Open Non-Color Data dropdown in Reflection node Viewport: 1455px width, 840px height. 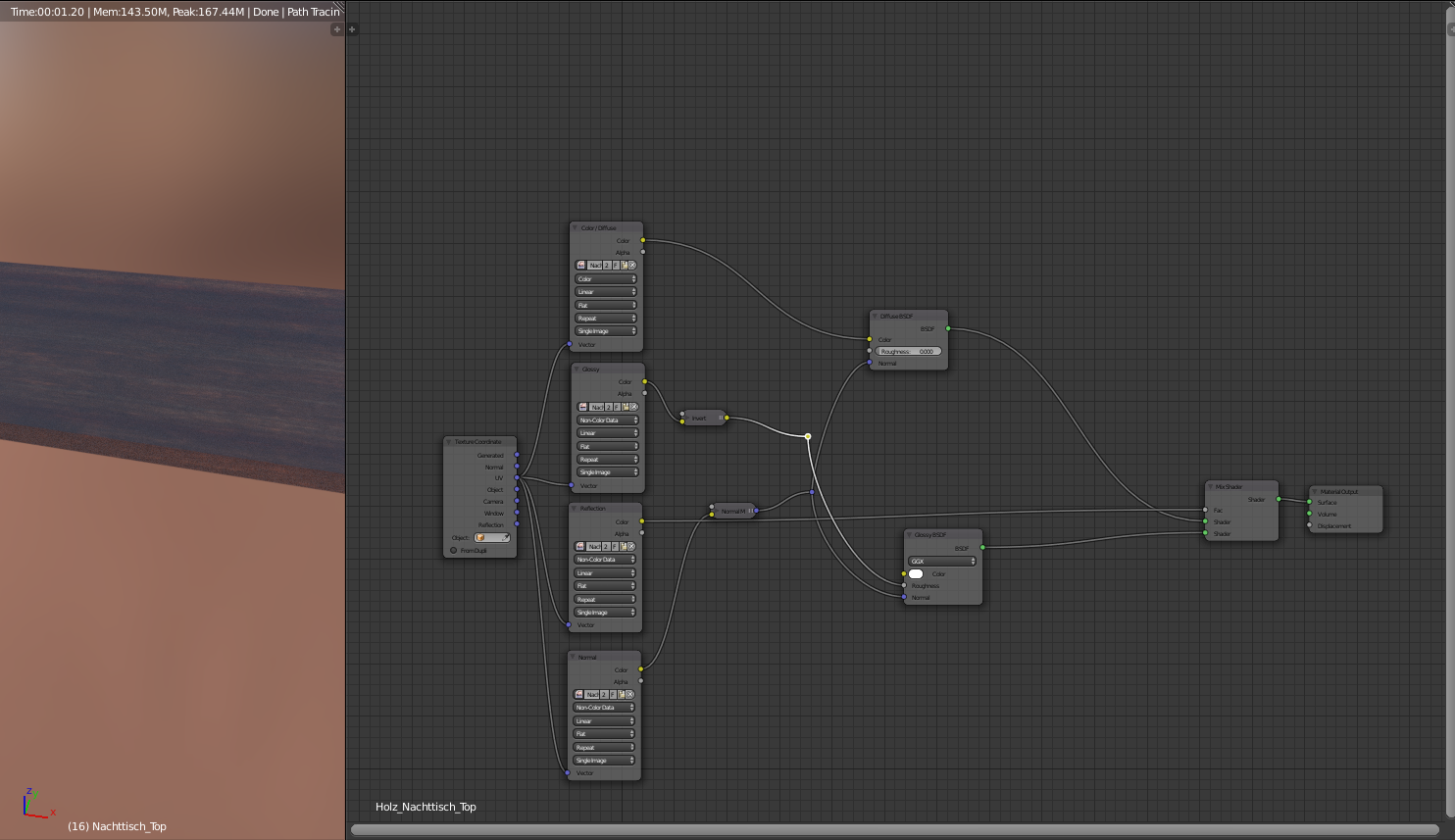click(x=605, y=560)
